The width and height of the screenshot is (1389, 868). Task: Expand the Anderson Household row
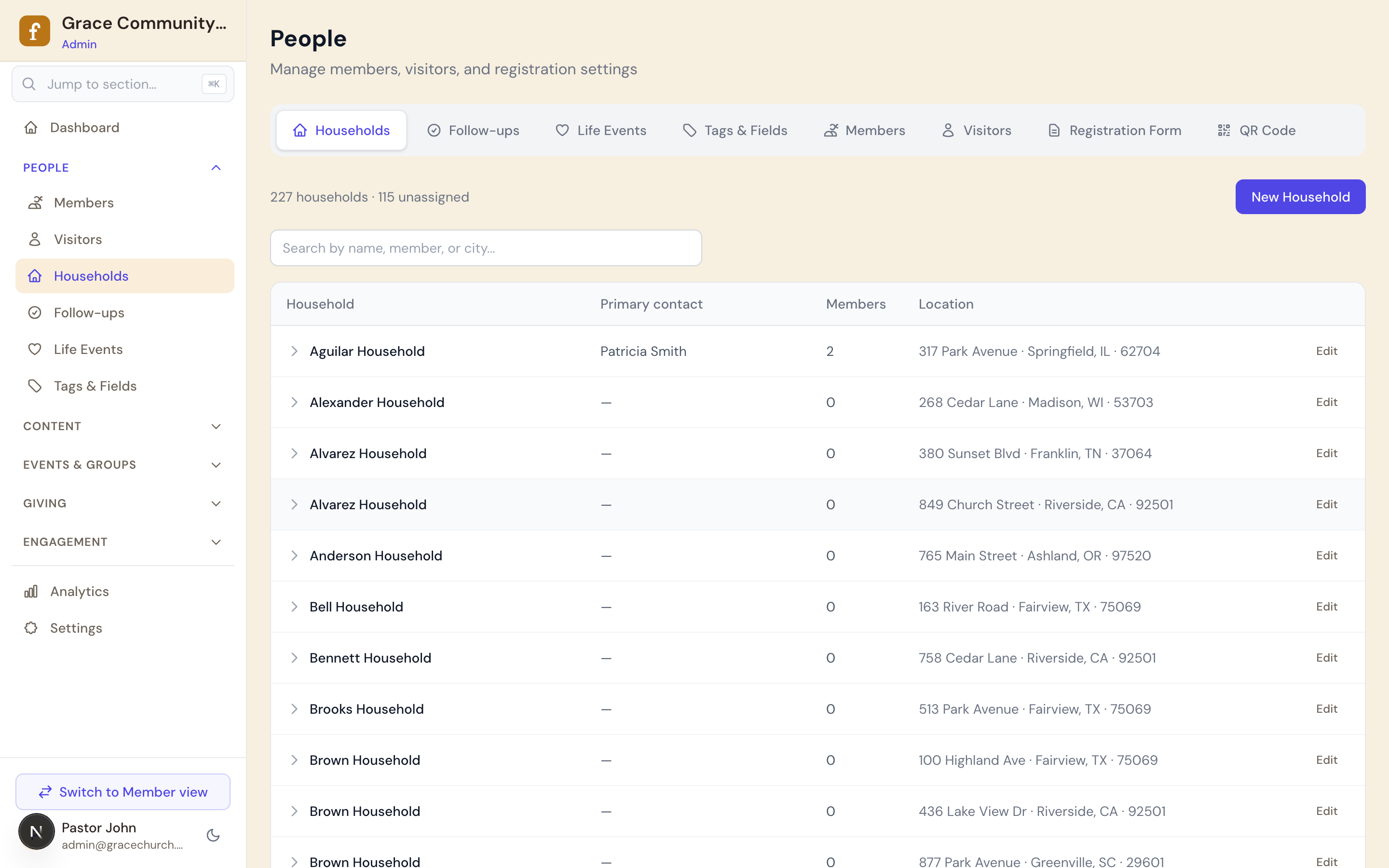294,556
